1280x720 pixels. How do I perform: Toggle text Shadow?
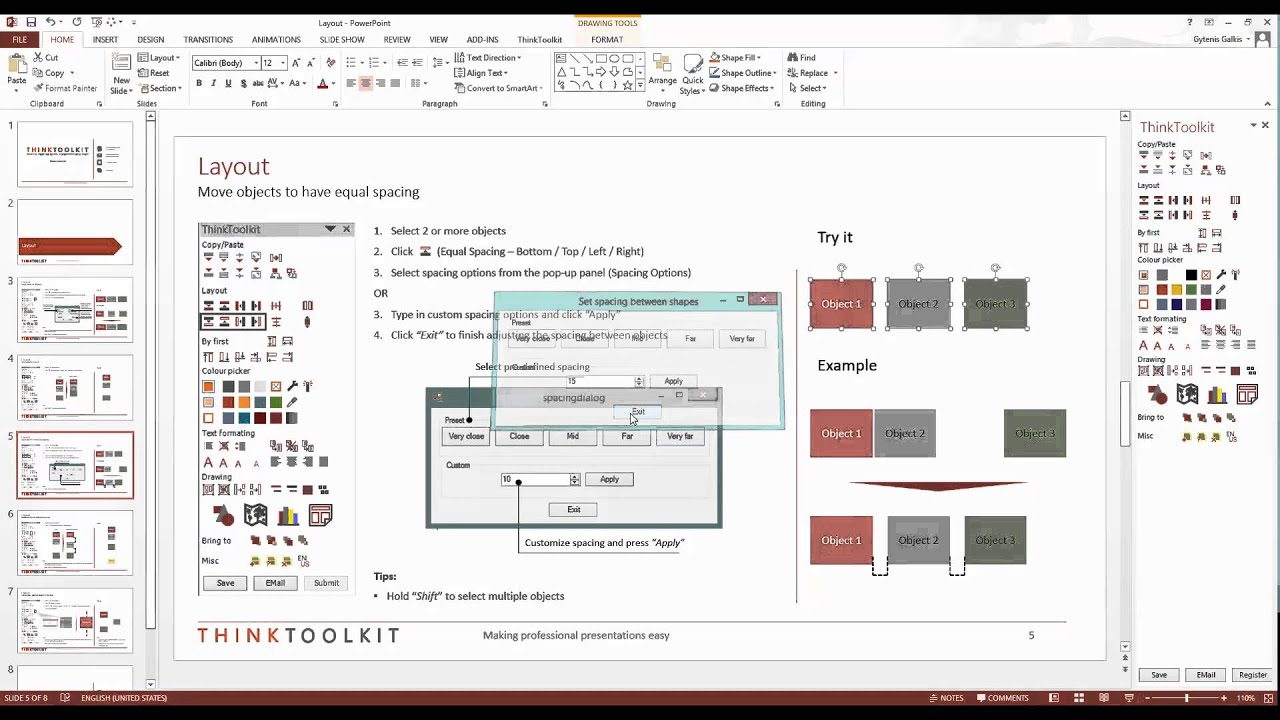pos(244,83)
